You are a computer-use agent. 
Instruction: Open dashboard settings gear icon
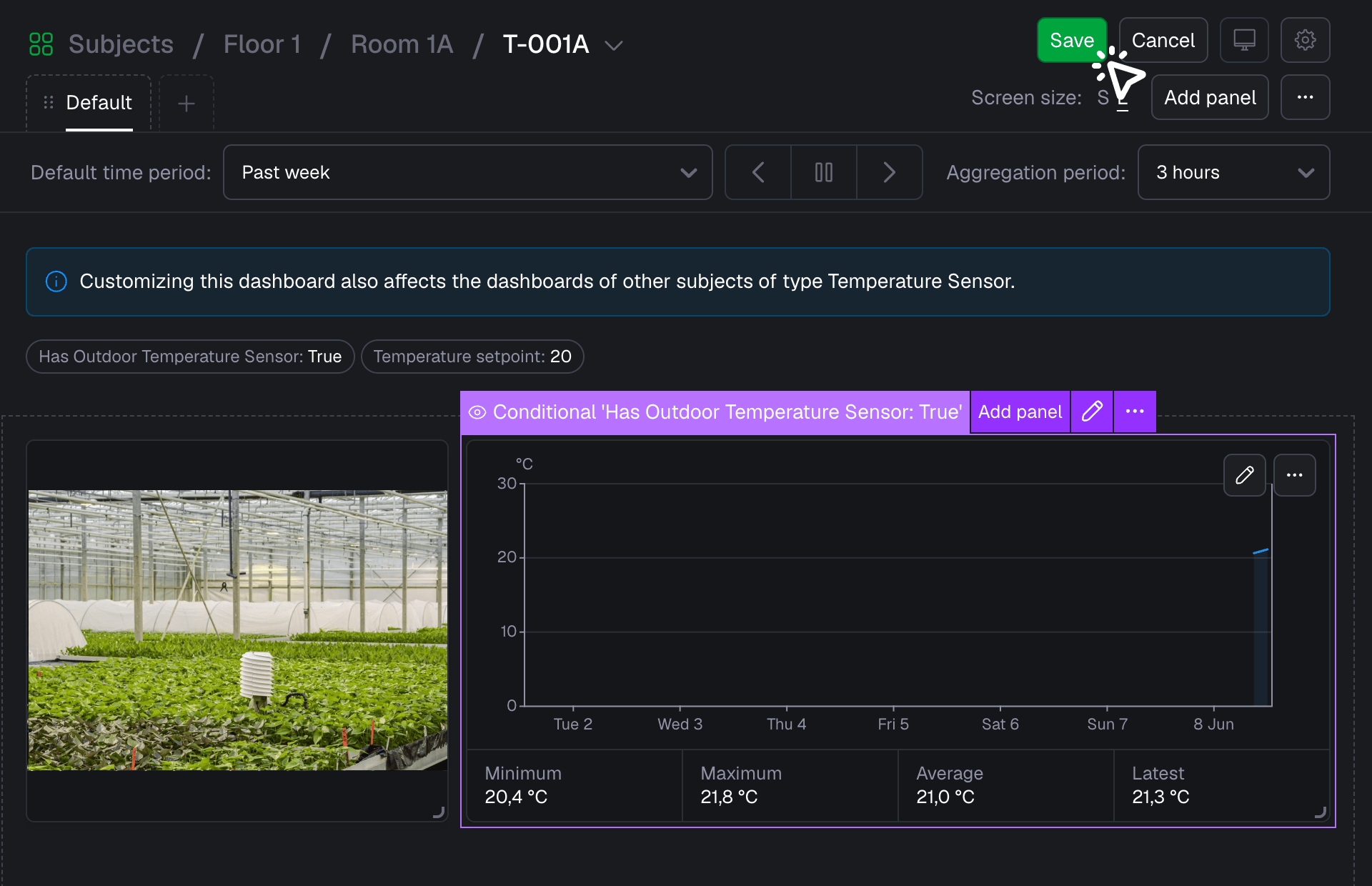[1305, 40]
